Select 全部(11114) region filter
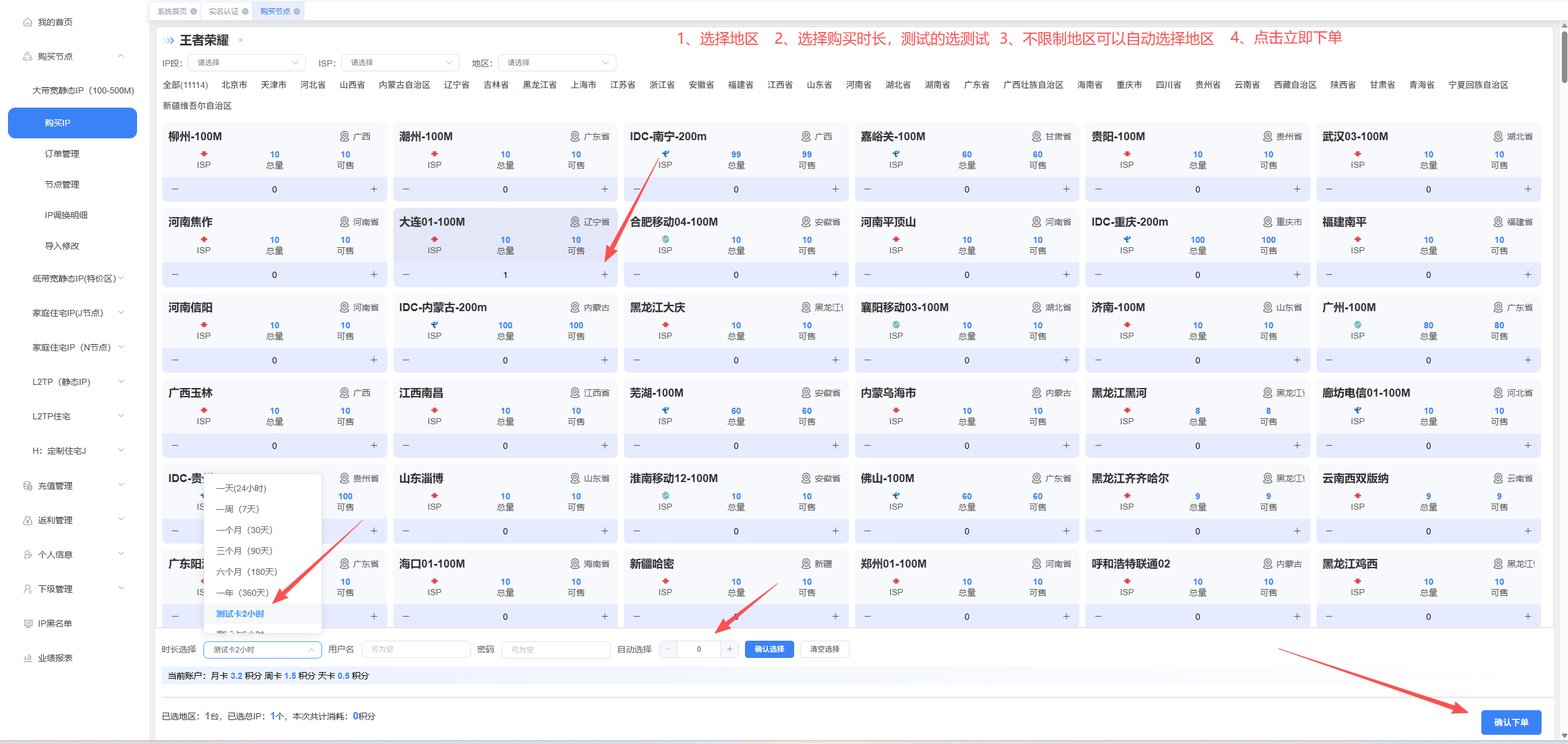Image resolution: width=1568 pixels, height=744 pixels. [185, 85]
